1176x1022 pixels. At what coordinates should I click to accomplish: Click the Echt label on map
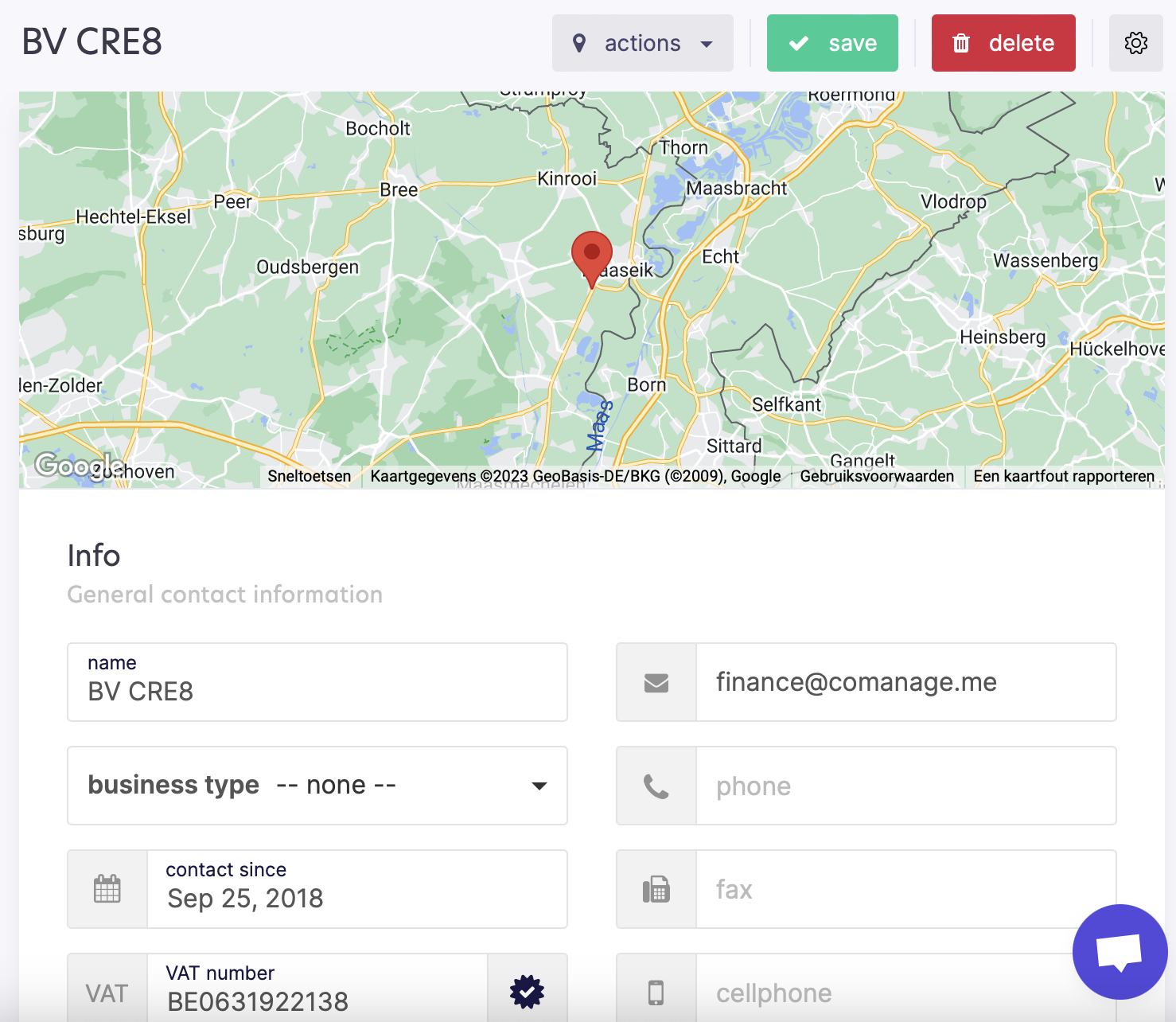tap(720, 256)
